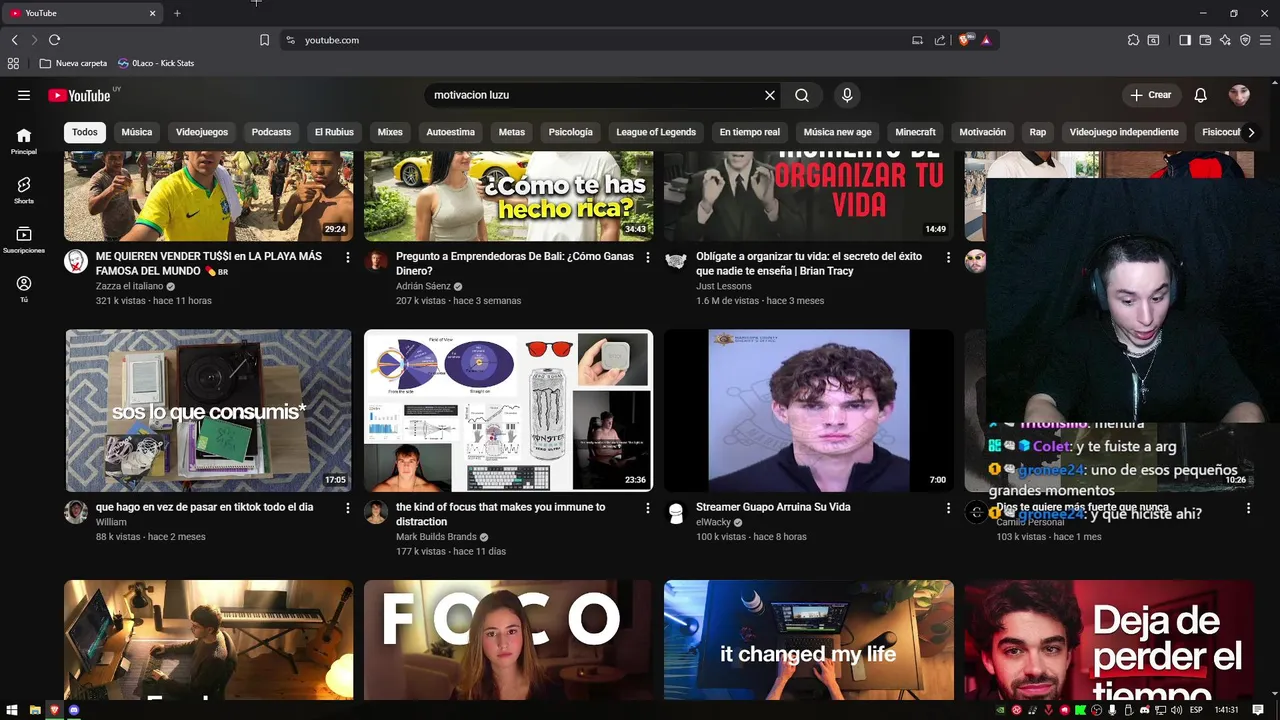The image size is (1280, 720).
Task: Clear the search text with X
Action: (x=770, y=95)
